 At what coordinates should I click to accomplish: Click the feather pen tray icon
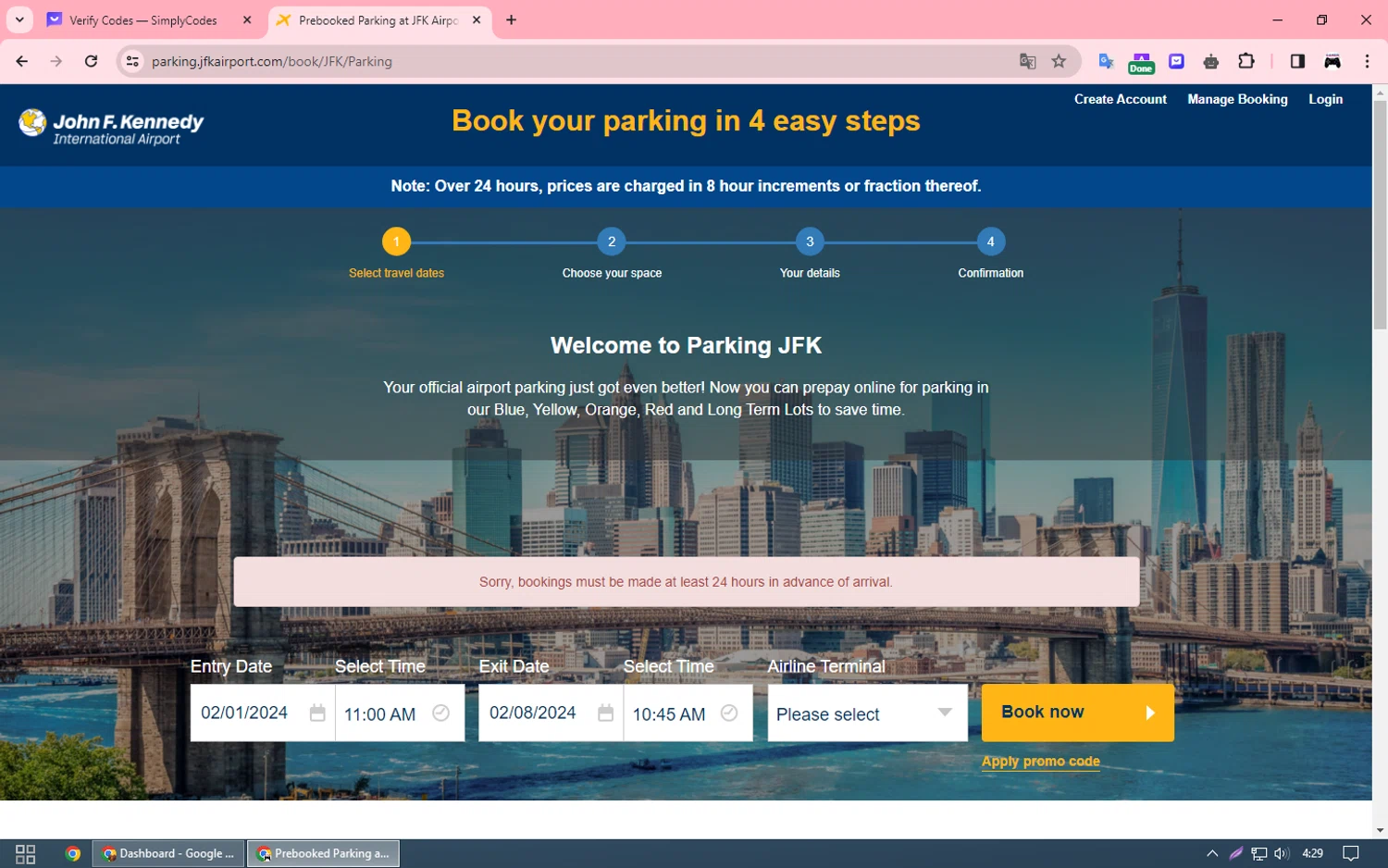[x=1235, y=853]
